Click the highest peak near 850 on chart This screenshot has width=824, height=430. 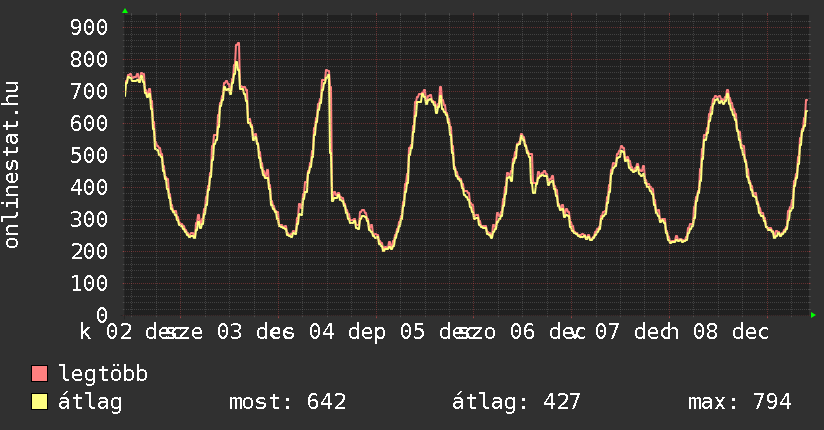click(x=237, y=44)
